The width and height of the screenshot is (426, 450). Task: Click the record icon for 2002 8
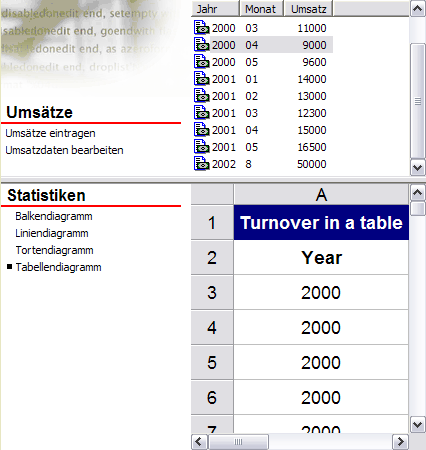pyautogui.click(x=202, y=164)
